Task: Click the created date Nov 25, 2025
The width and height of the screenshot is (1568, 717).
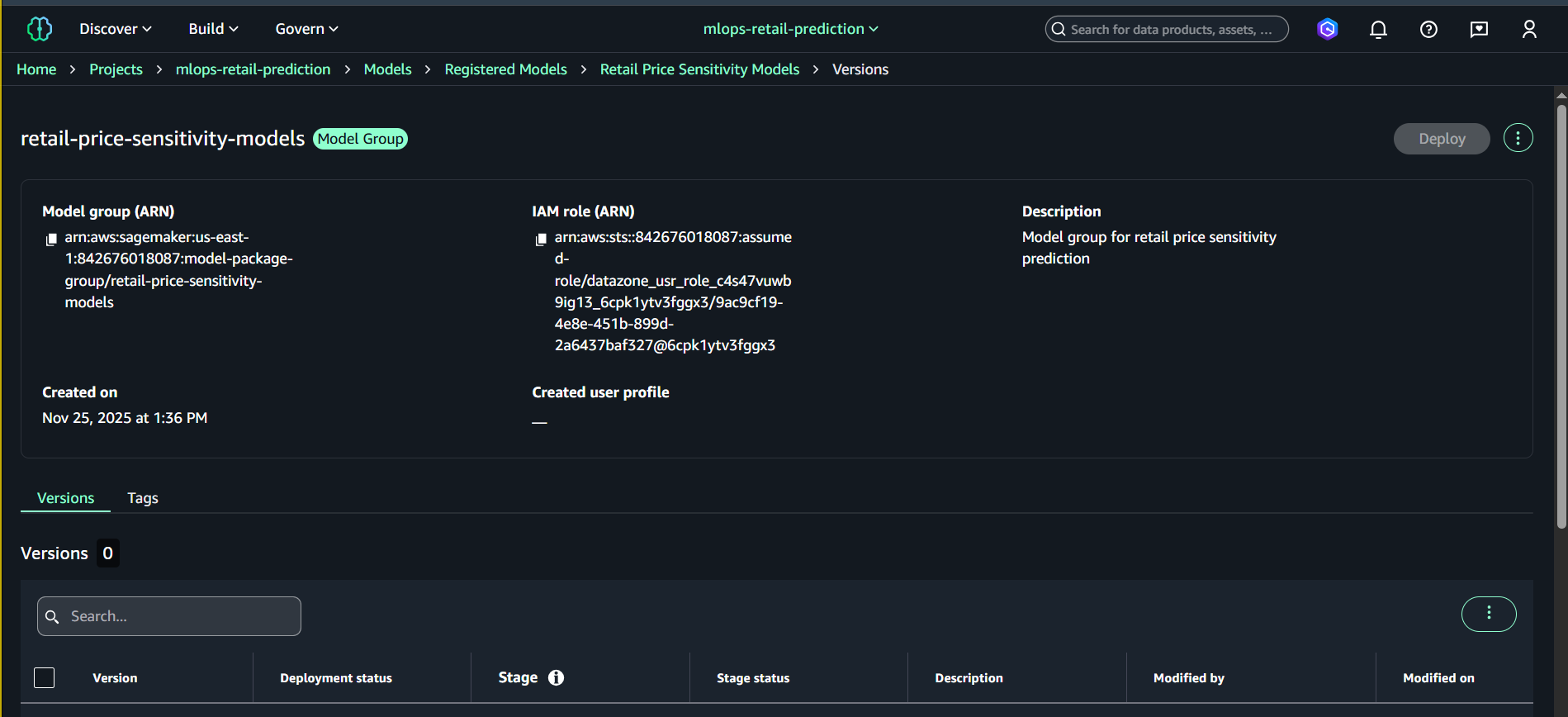Action: 125,418
